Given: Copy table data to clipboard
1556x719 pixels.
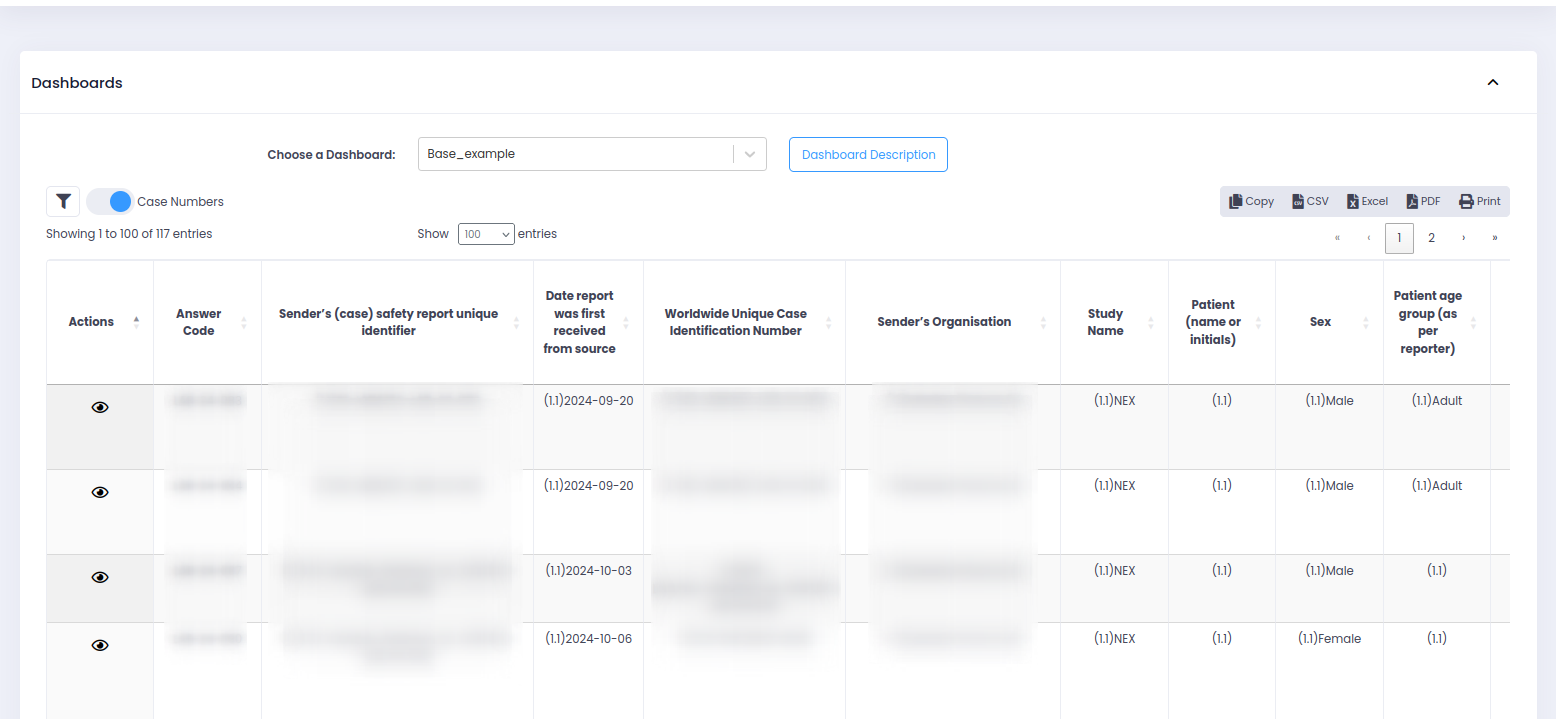Looking at the screenshot, I should (1251, 201).
